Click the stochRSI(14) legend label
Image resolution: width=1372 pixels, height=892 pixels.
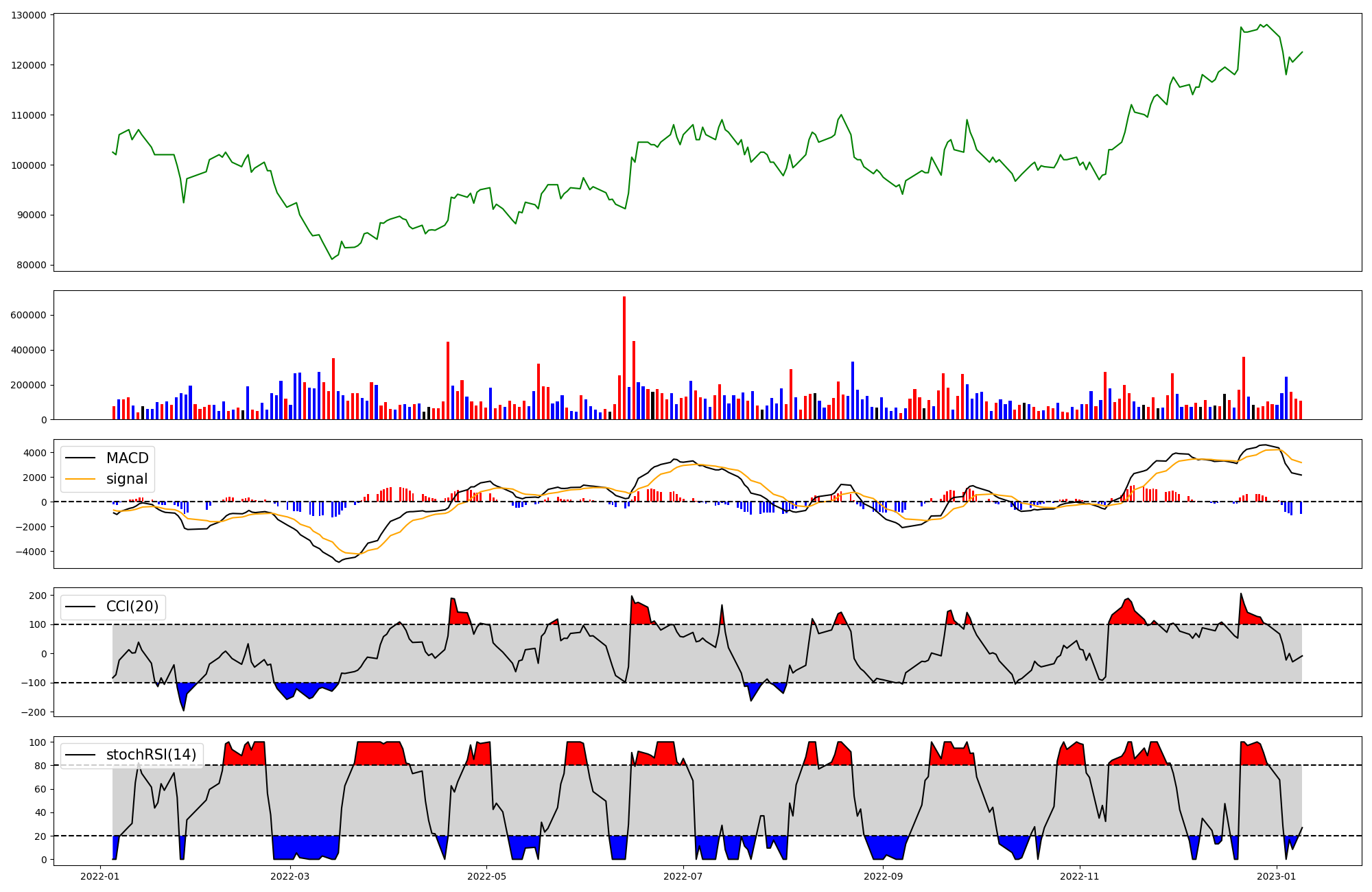pyautogui.click(x=151, y=755)
